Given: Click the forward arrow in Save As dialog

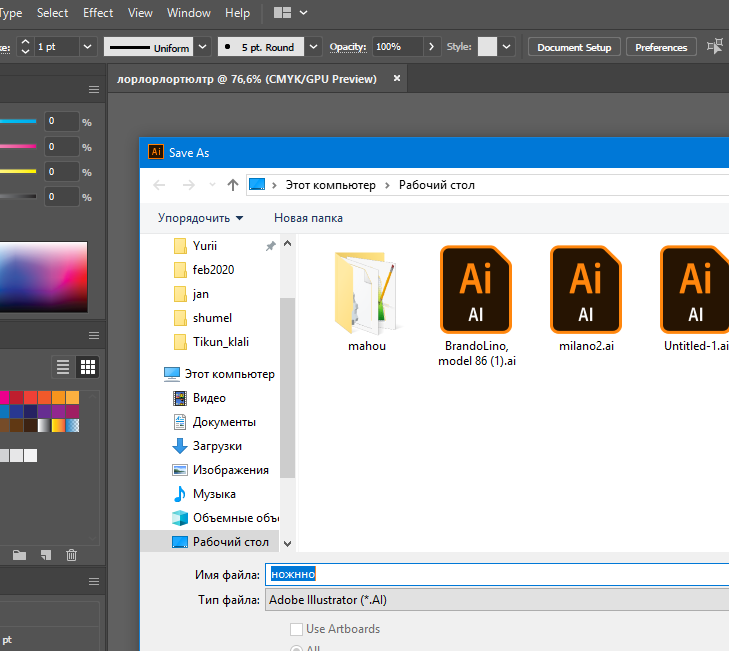Looking at the screenshot, I should click(188, 185).
